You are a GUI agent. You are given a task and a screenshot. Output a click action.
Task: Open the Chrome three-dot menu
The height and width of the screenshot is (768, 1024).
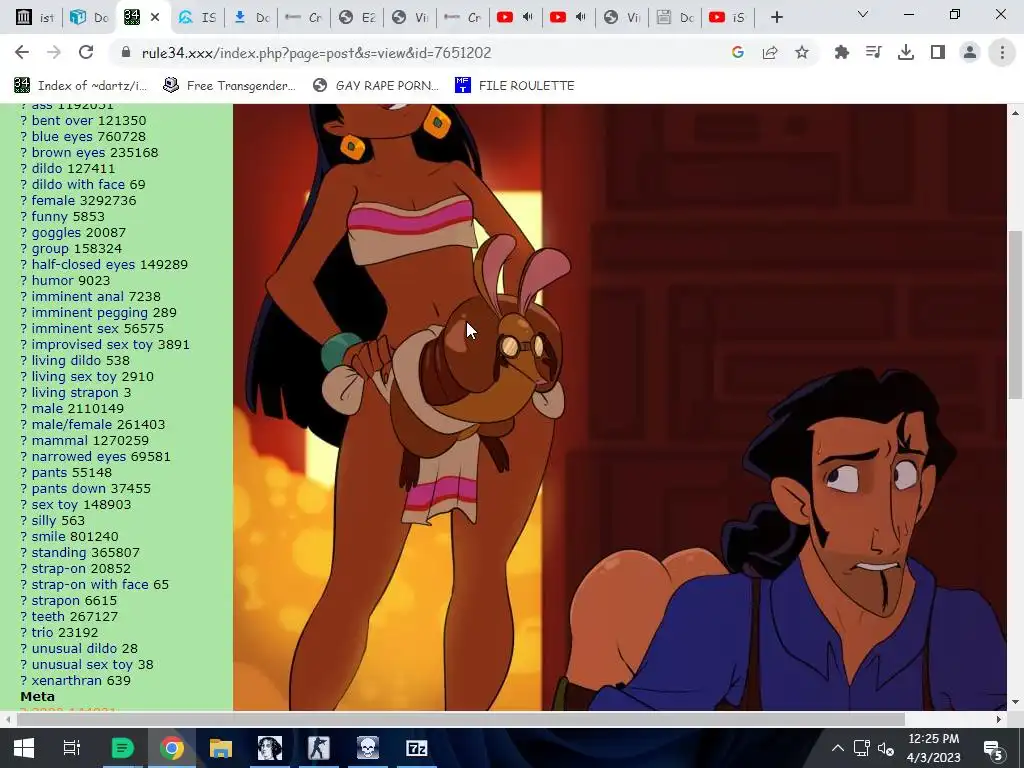(1002, 52)
